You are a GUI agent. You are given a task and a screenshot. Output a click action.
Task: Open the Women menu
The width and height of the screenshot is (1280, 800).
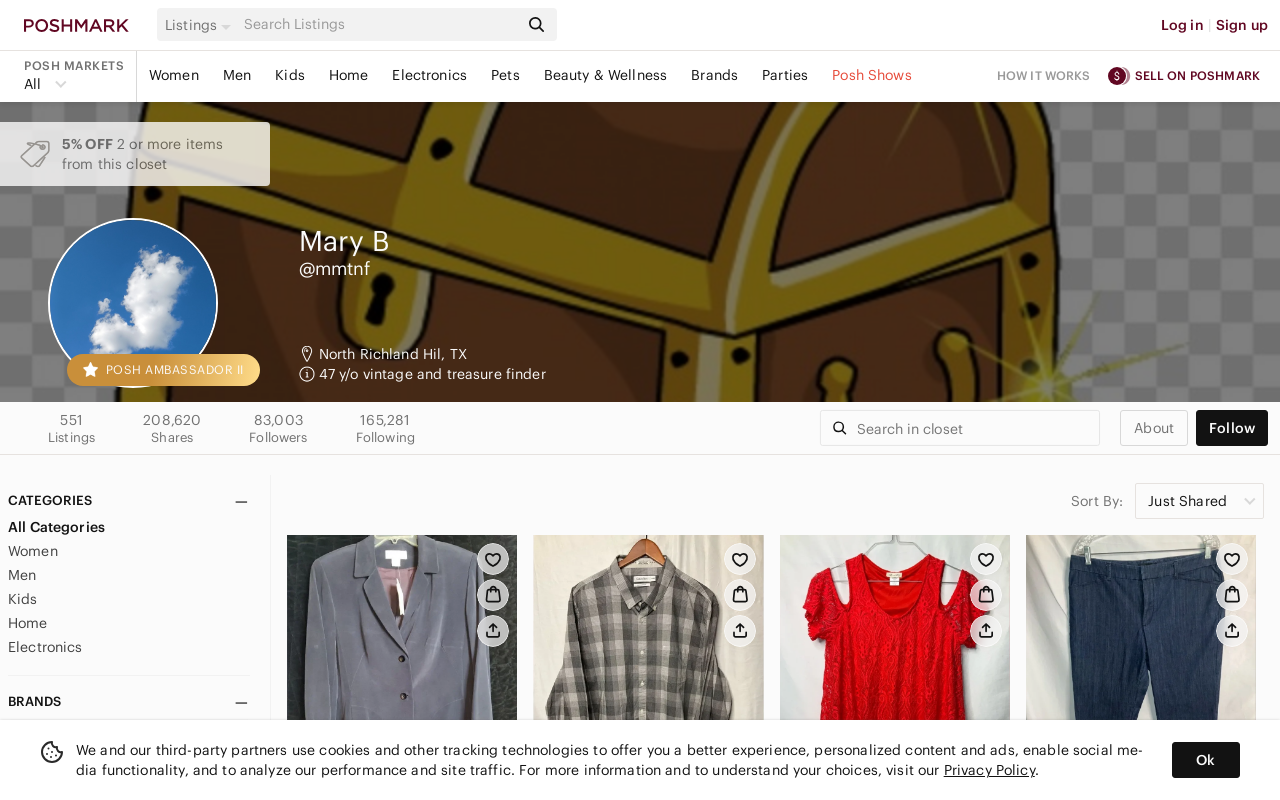tap(174, 75)
